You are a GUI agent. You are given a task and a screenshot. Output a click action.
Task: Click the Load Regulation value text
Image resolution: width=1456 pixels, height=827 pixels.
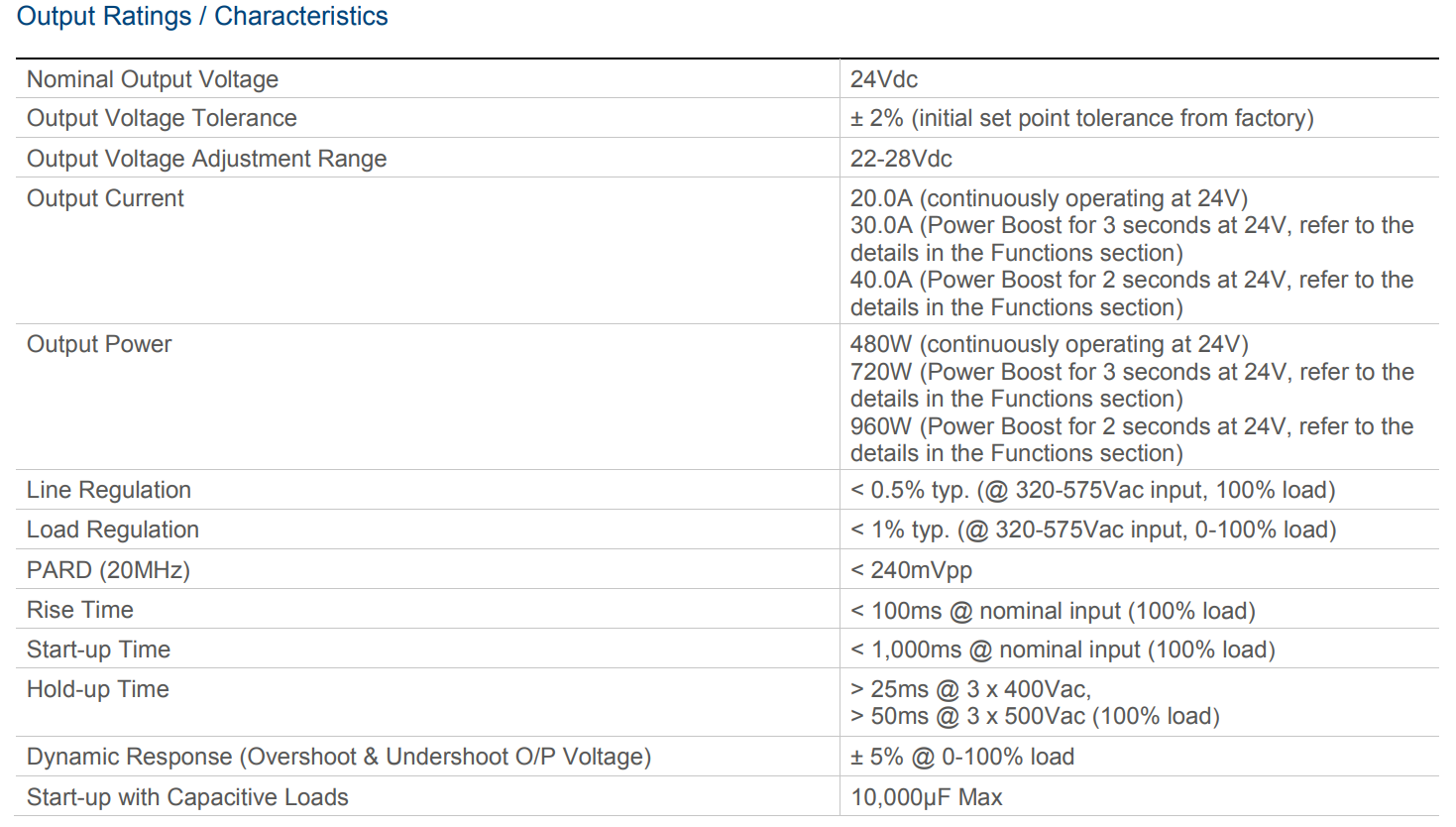click(1093, 530)
